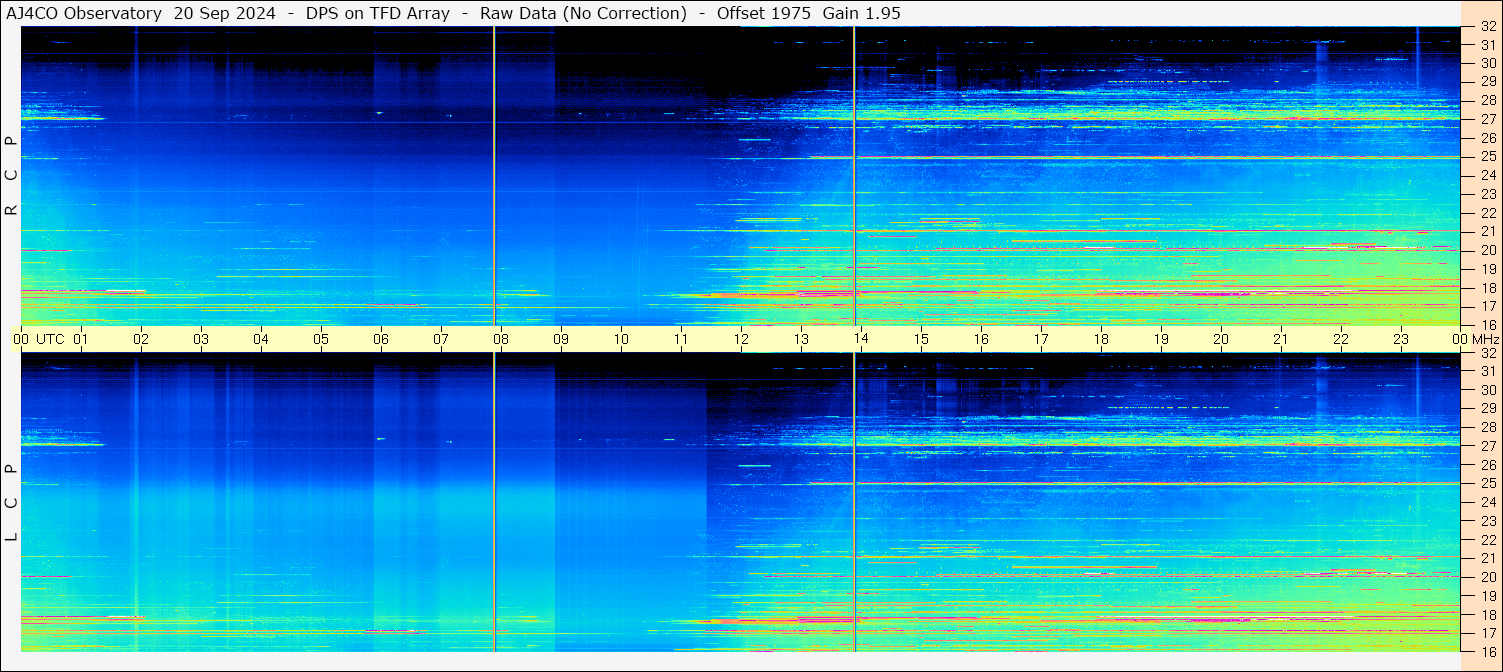This screenshot has height=672, width=1503.
Task: Click the 20 MHz label in LCP frequency scale
Action: [x=1488, y=577]
